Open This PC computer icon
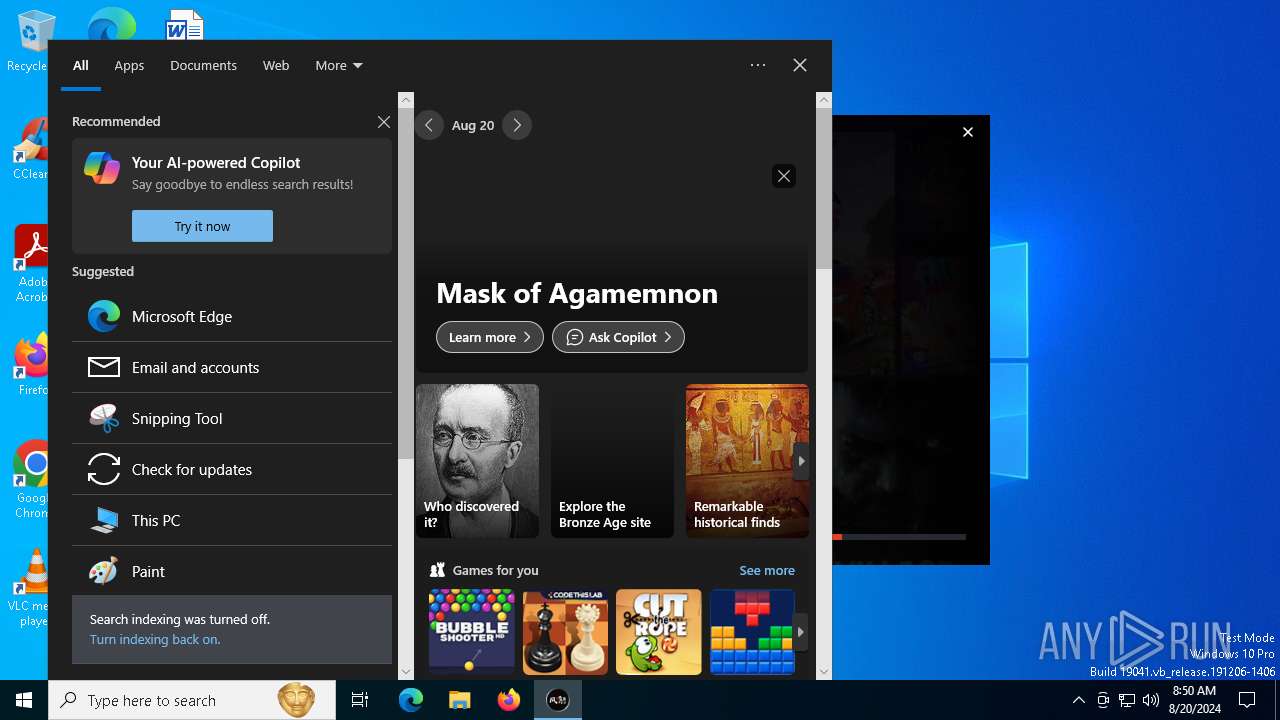This screenshot has width=1280, height=720. click(x=104, y=520)
